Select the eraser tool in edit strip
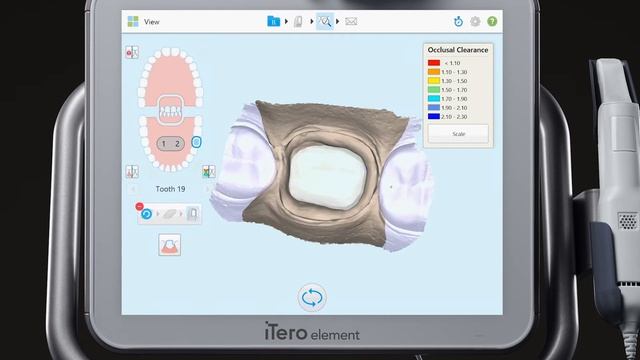The height and width of the screenshot is (360, 640). [x=170, y=214]
